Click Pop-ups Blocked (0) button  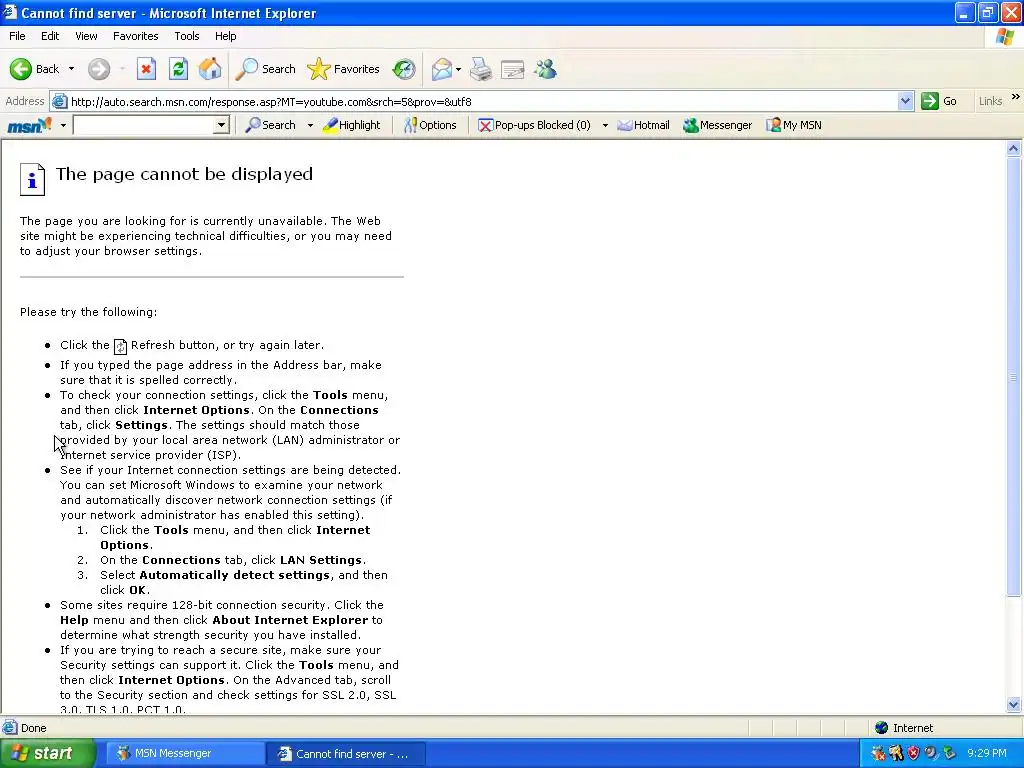(534, 125)
